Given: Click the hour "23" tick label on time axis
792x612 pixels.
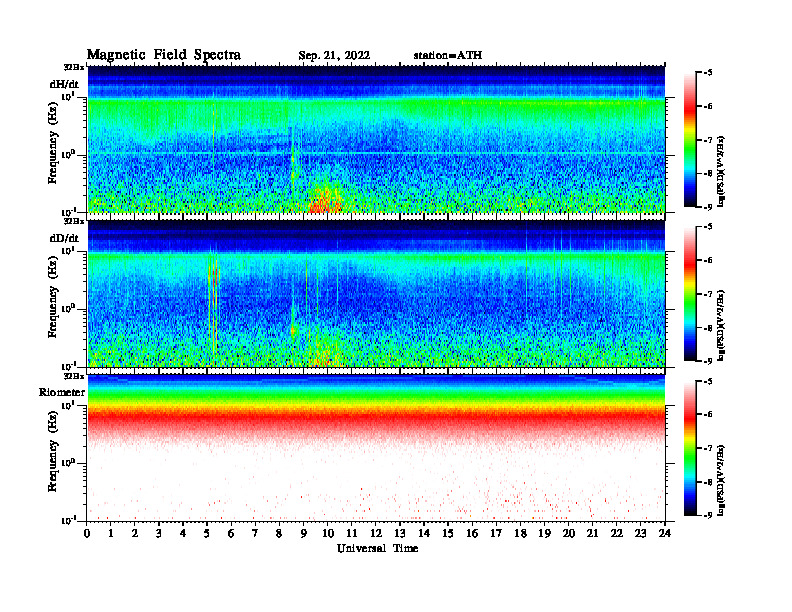Looking at the screenshot, I should tap(641, 534).
